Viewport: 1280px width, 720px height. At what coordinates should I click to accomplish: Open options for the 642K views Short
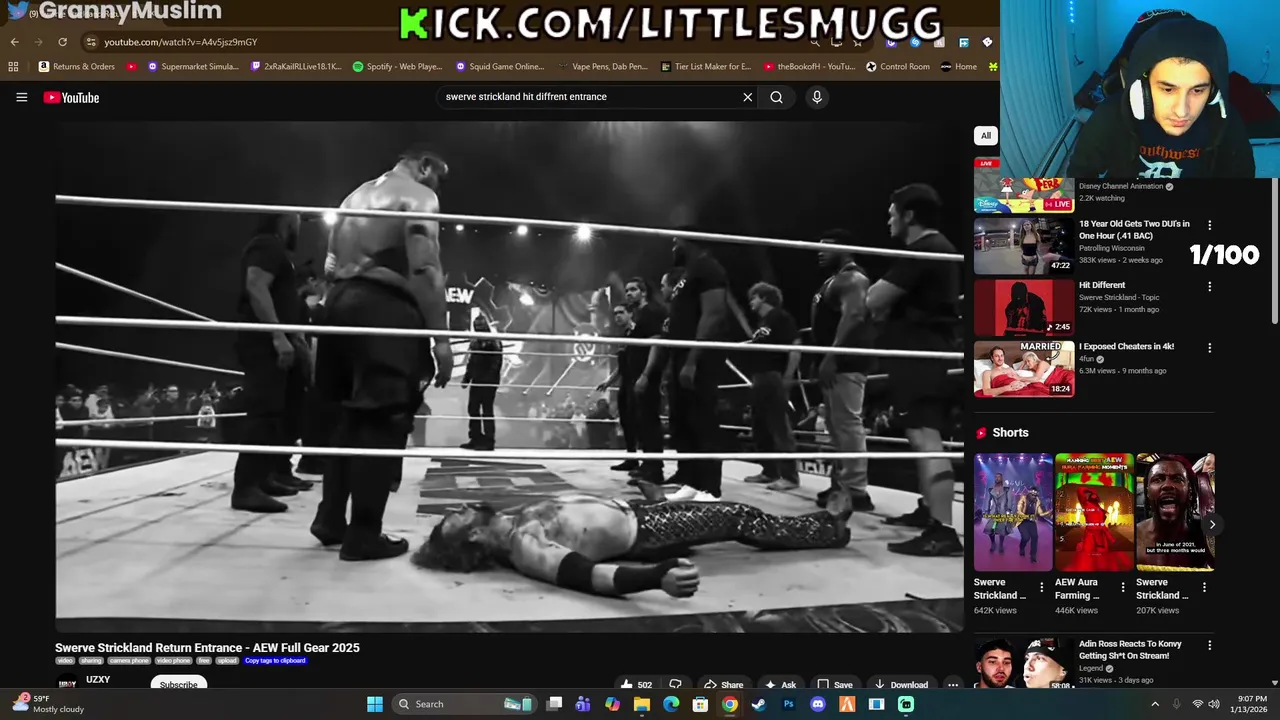pos(1041,588)
